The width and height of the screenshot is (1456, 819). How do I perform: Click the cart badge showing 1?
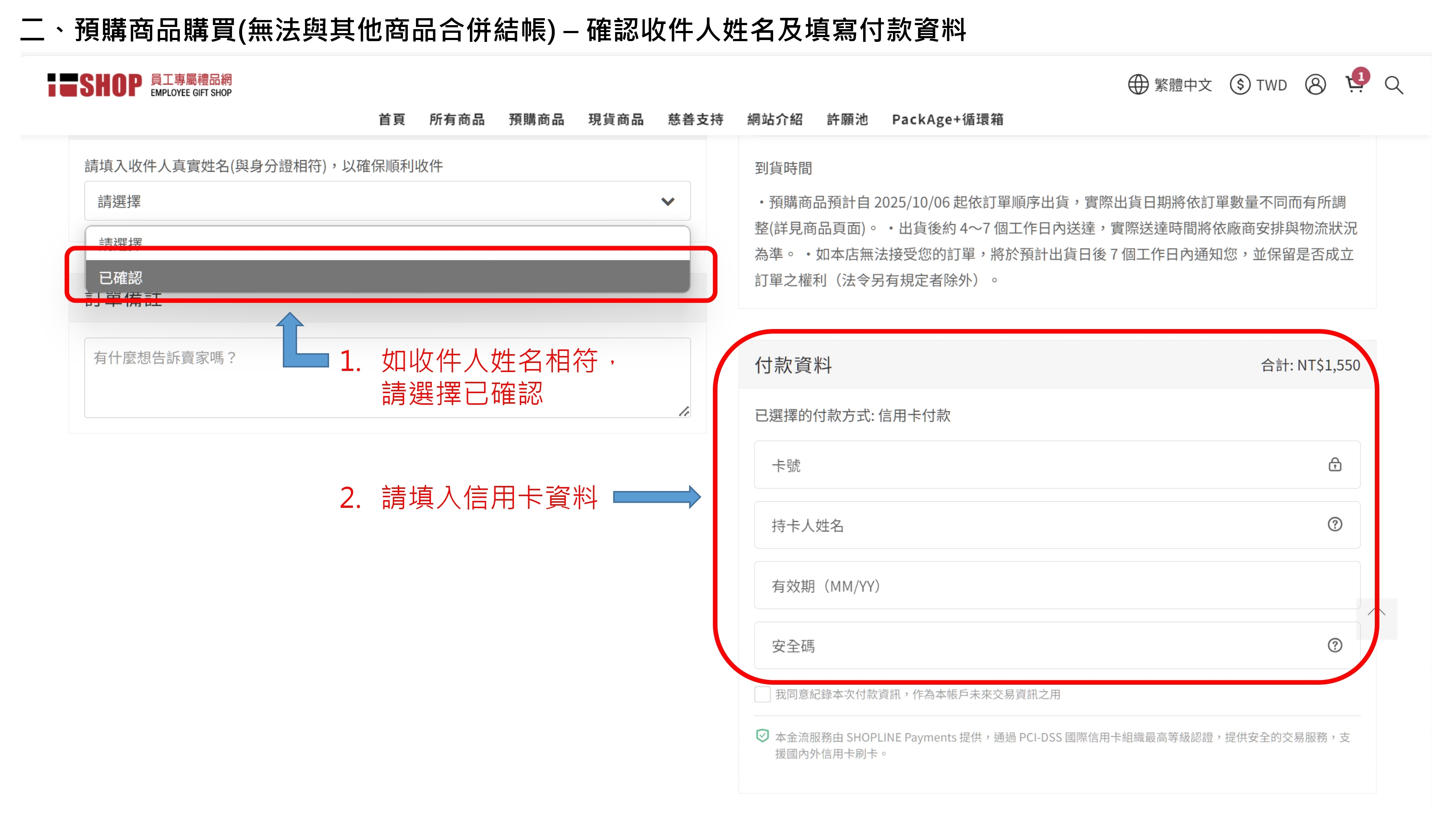[1361, 76]
